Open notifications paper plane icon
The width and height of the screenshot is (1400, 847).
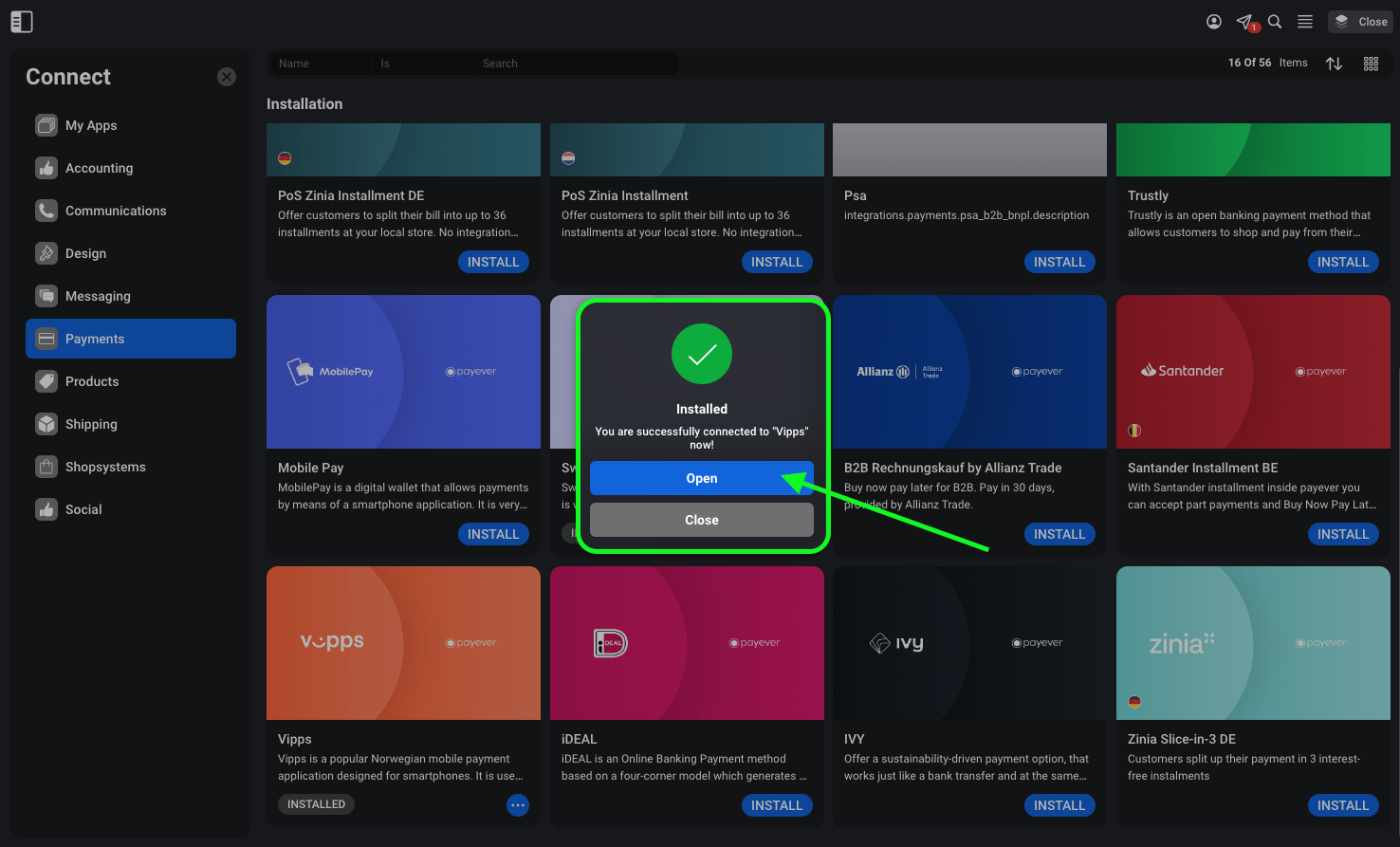pyautogui.click(x=1245, y=21)
